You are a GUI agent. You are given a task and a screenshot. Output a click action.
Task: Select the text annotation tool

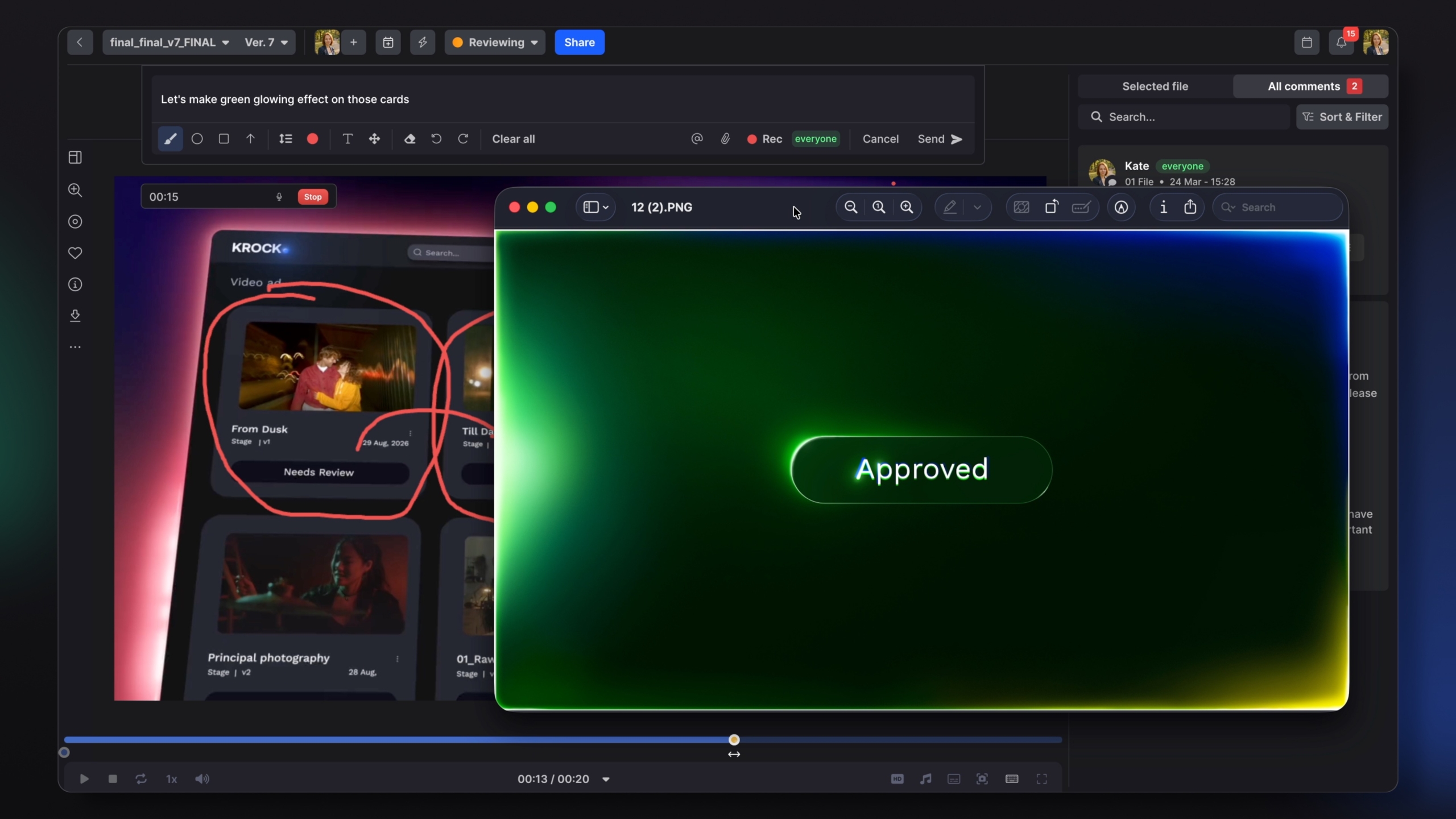click(x=347, y=139)
